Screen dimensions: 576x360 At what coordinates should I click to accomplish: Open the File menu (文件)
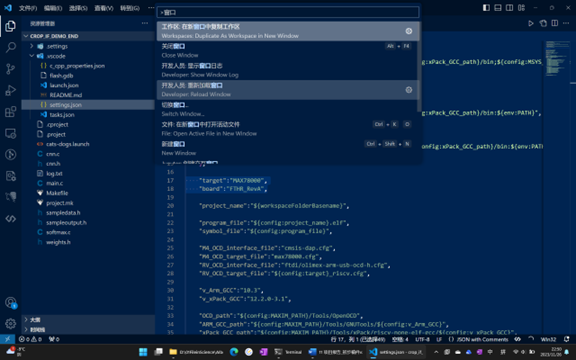pyautogui.click(x=28, y=8)
